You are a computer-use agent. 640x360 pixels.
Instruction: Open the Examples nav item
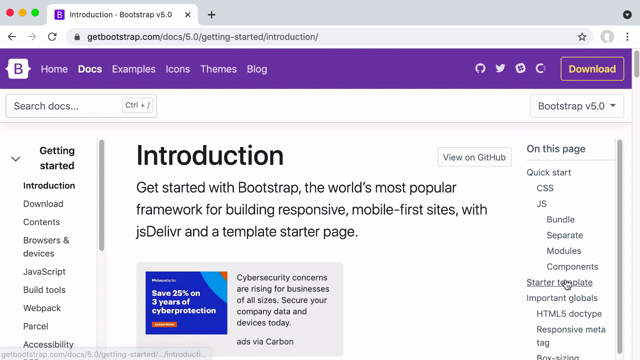pyautogui.click(x=133, y=69)
